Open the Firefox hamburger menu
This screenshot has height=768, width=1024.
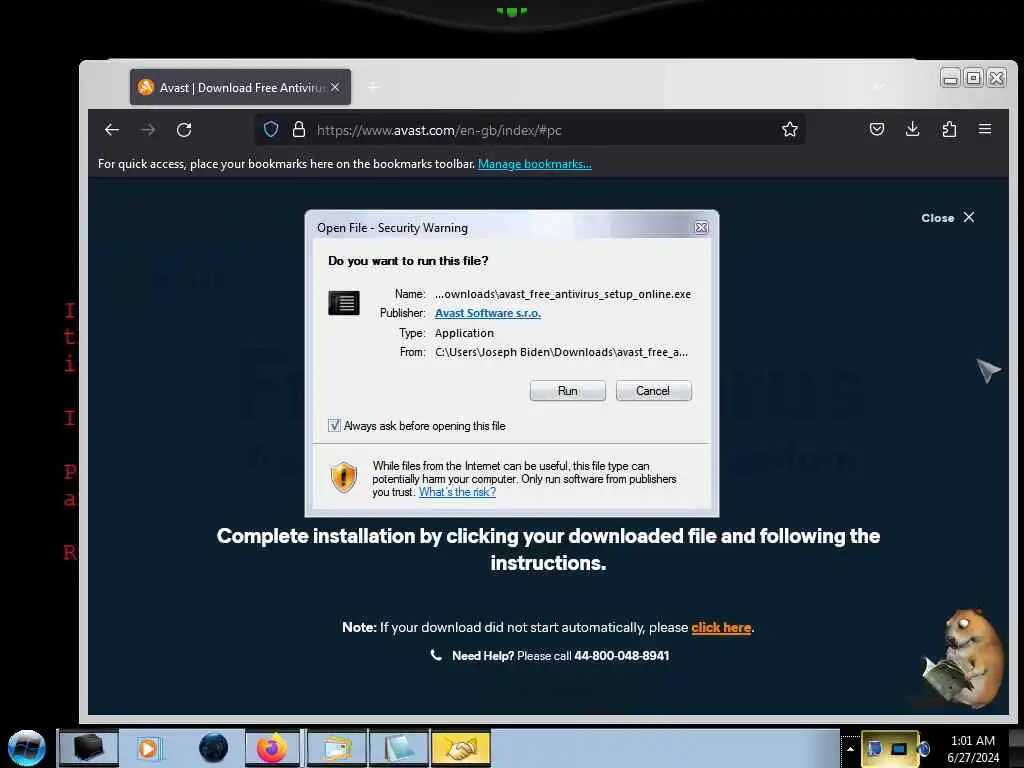tap(985, 129)
